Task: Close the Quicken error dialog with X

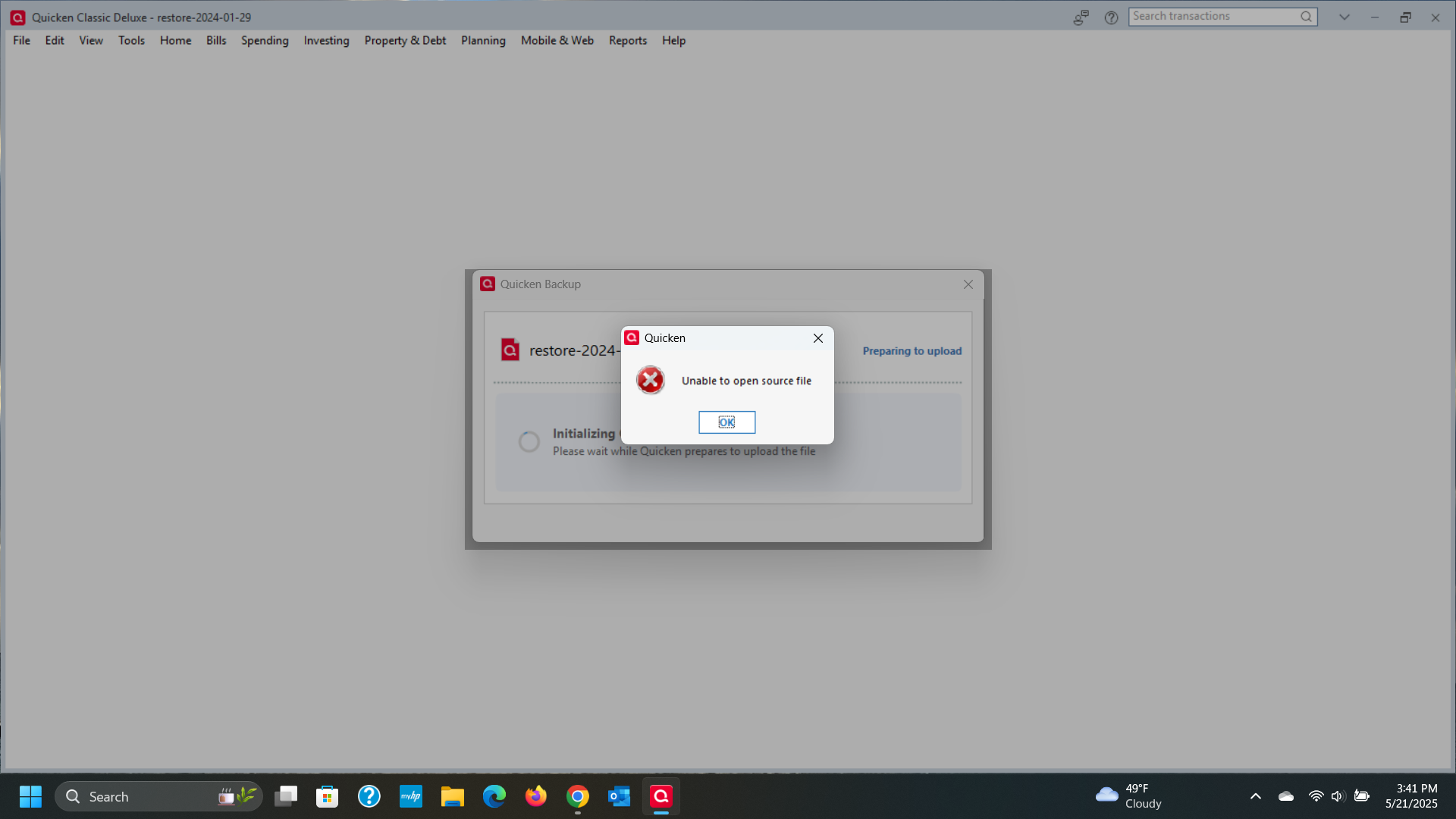Action: pyautogui.click(x=817, y=338)
